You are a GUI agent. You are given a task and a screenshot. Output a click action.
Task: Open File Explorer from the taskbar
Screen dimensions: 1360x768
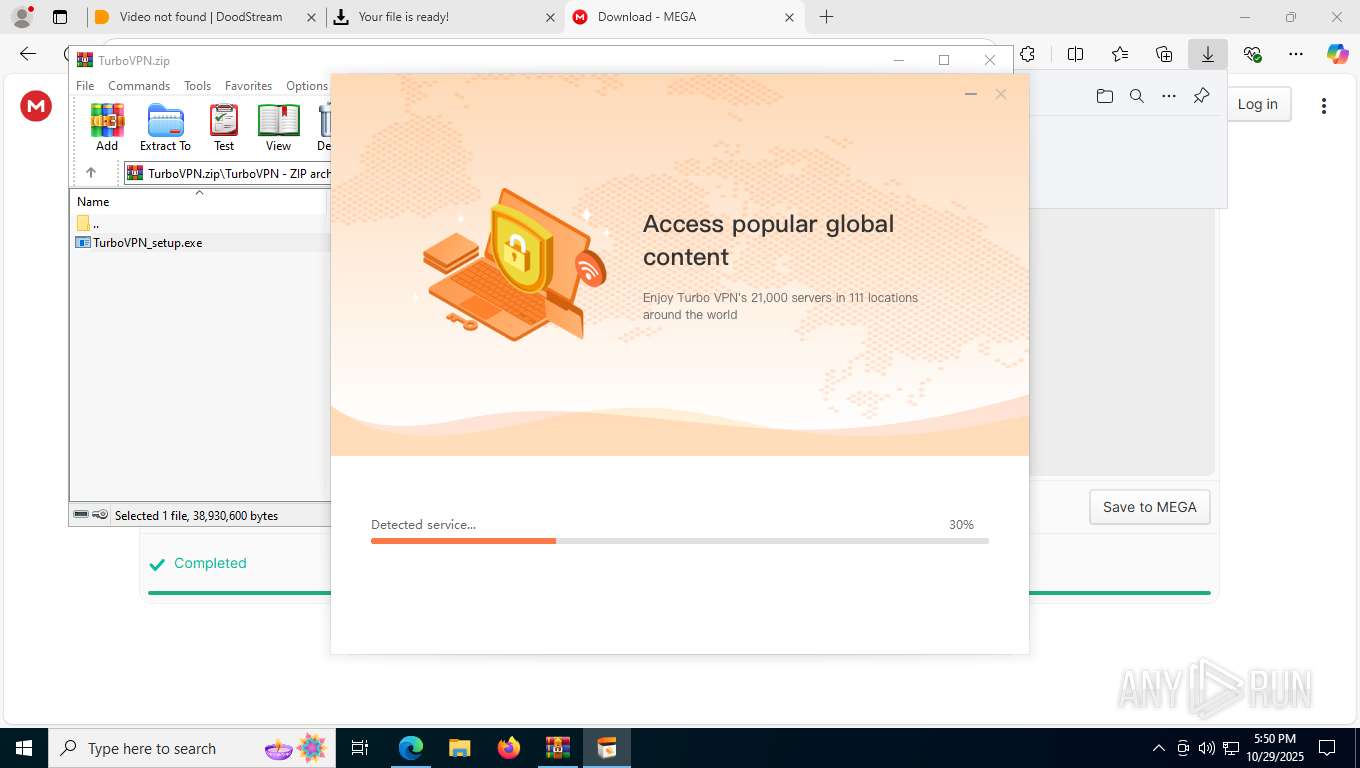pyautogui.click(x=459, y=748)
